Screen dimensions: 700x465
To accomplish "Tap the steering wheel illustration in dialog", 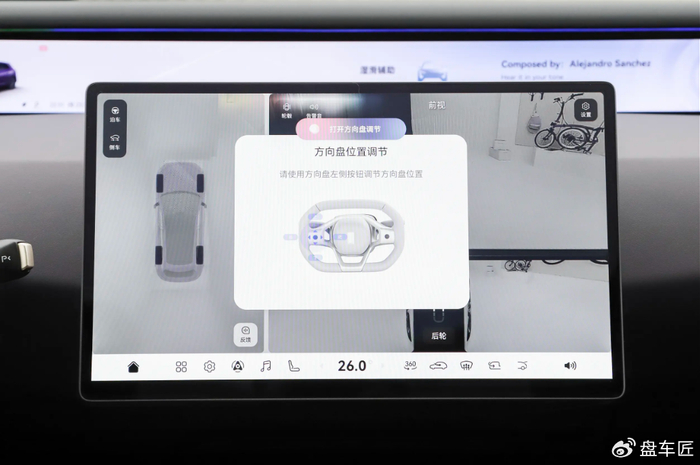I will 351,237.
